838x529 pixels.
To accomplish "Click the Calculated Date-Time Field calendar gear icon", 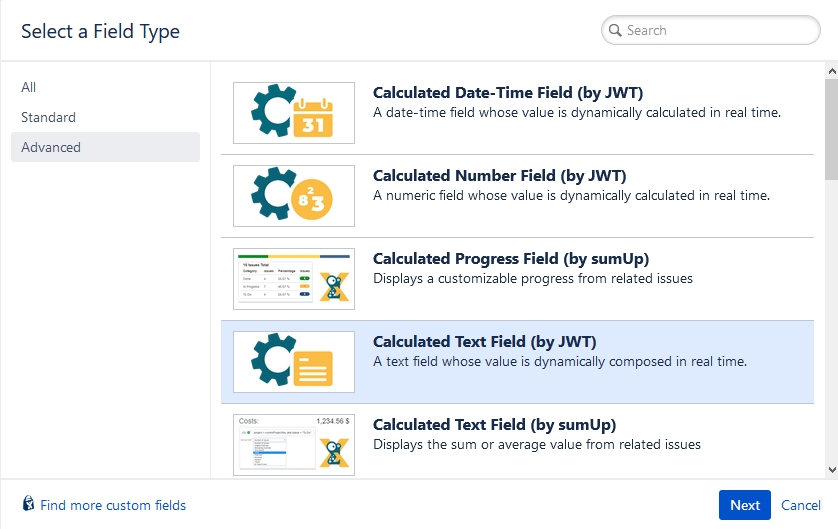I will point(293,112).
